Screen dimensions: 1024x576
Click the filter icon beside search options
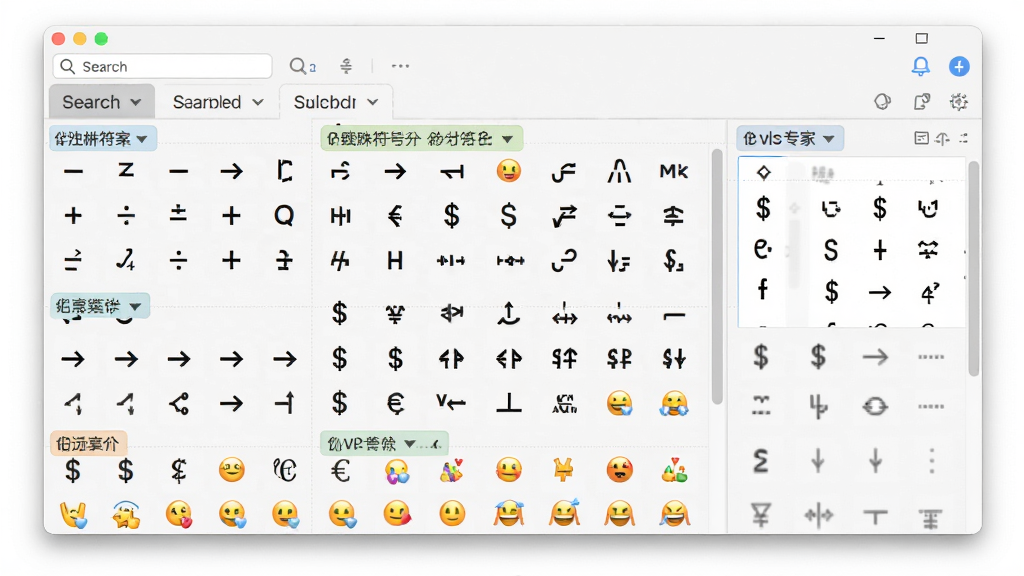coord(346,66)
